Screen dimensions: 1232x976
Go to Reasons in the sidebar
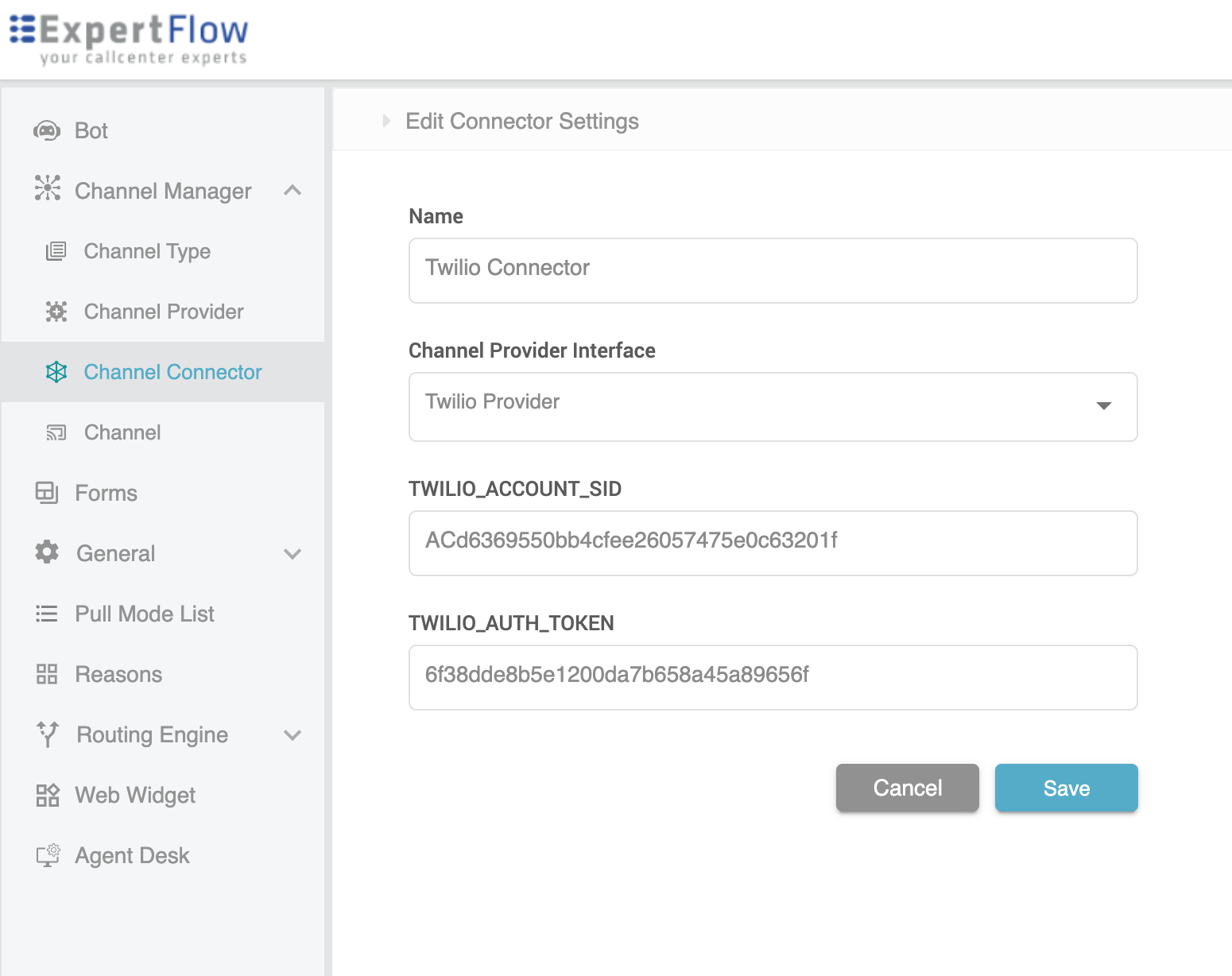(118, 674)
